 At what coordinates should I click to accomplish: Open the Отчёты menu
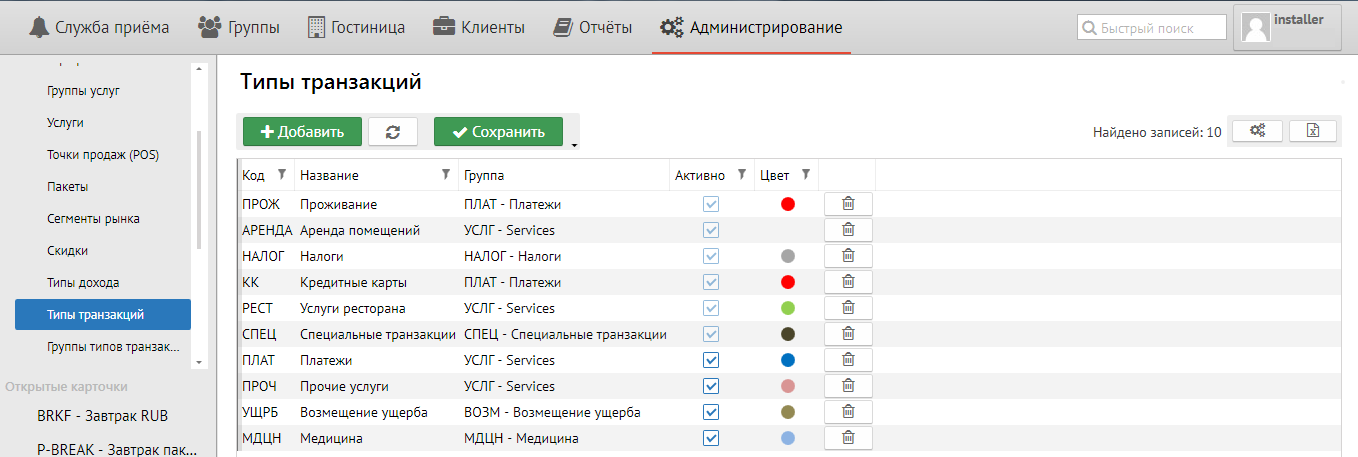(594, 27)
